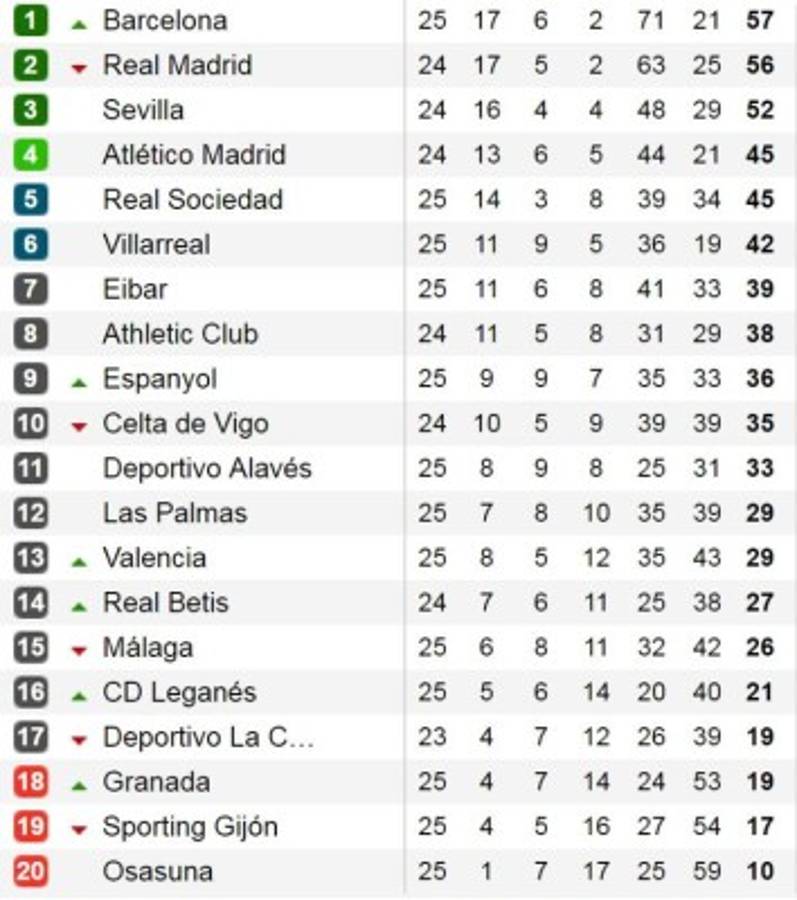Click Barcelona's 57 points value

760,21
